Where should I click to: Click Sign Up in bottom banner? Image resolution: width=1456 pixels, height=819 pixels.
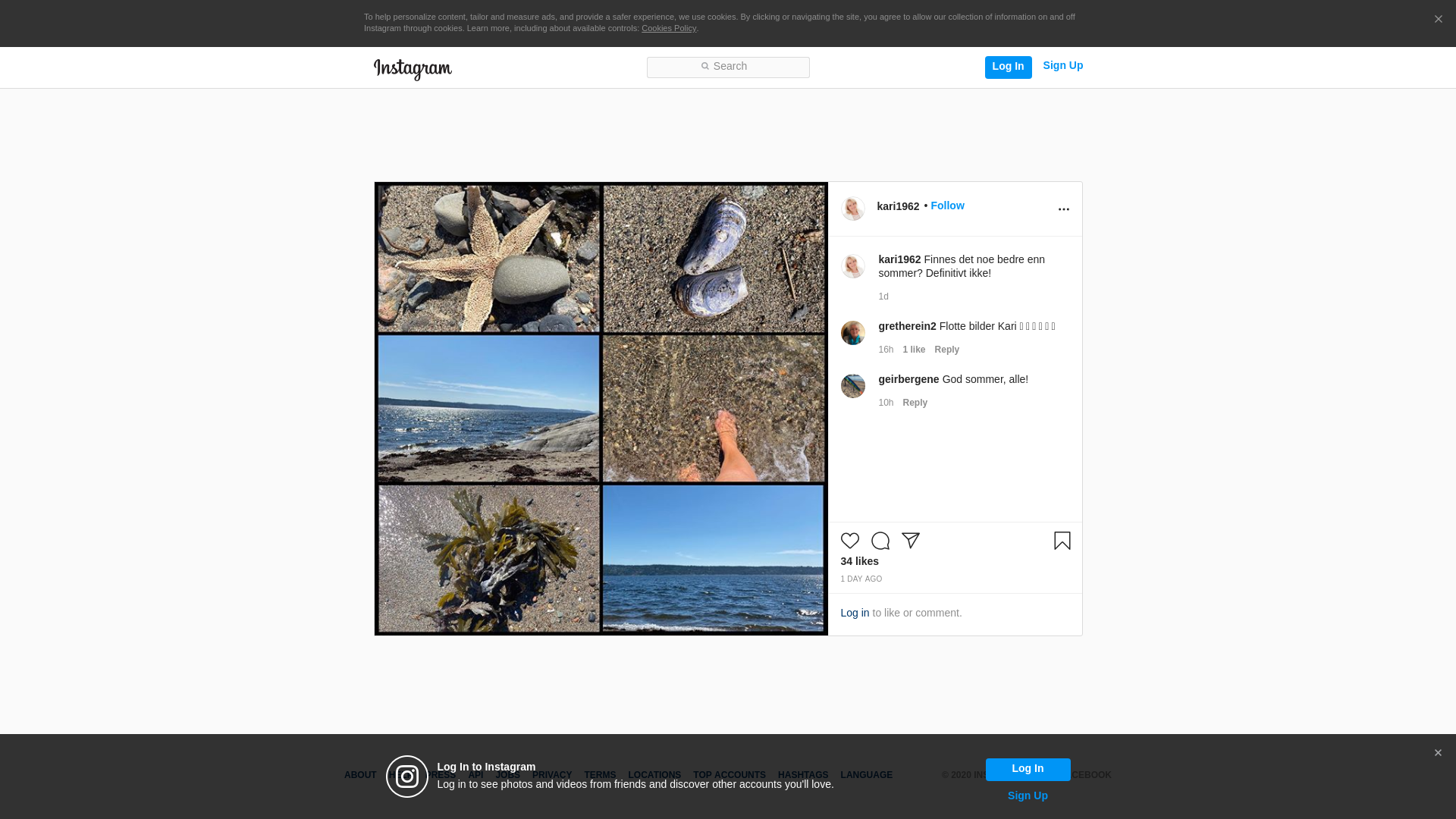pyautogui.click(x=1028, y=795)
